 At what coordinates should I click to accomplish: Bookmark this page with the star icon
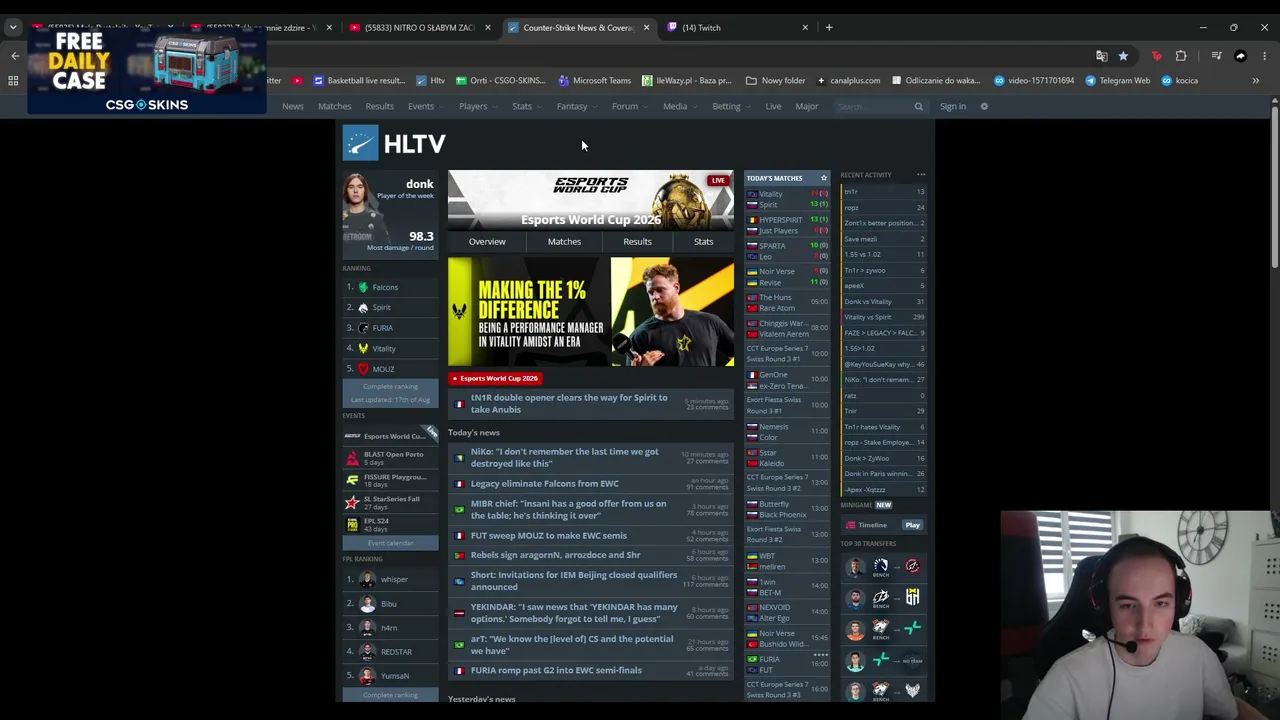[1123, 56]
